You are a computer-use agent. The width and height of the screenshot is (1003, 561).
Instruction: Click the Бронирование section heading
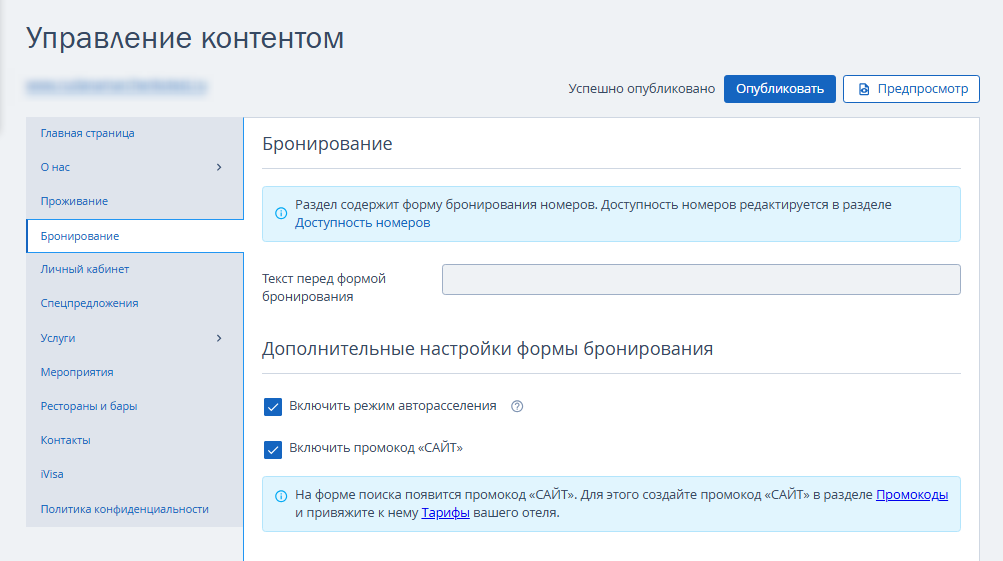327,143
